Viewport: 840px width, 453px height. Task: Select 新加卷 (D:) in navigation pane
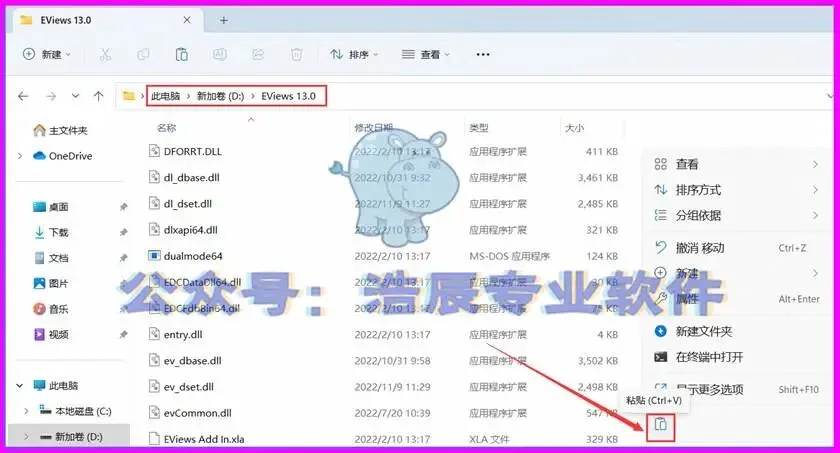(x=71, y=437)
